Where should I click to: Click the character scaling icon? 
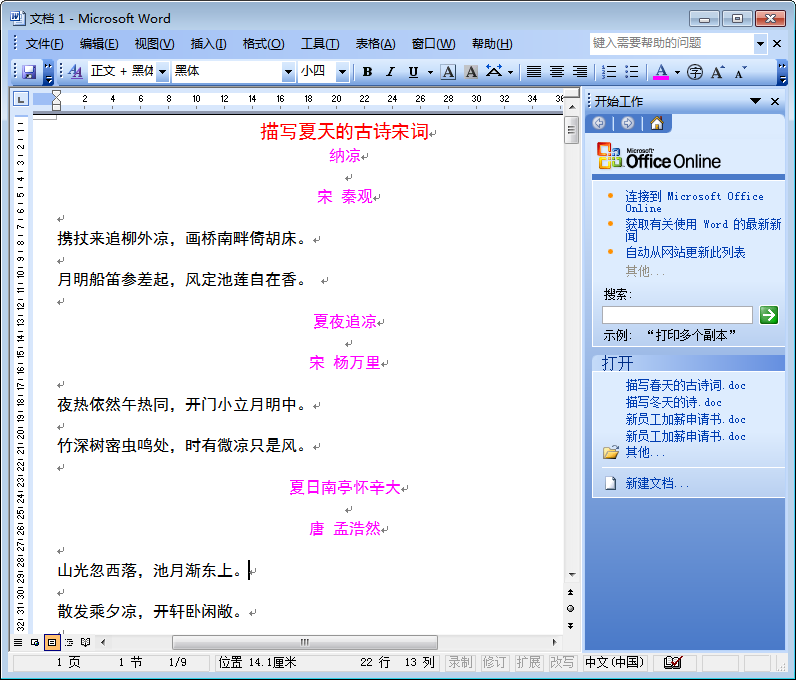tap(493, 72)
